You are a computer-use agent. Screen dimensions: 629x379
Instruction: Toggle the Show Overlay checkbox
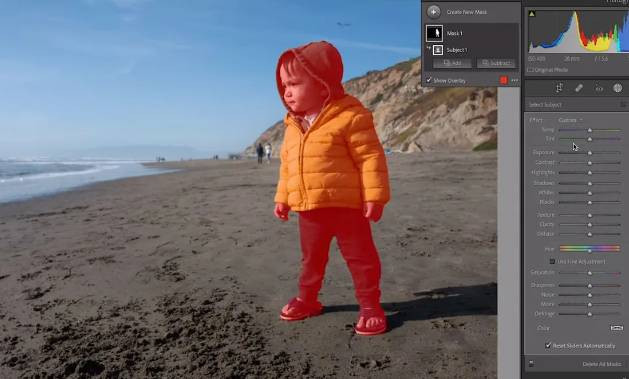click(x=428, y=80)
